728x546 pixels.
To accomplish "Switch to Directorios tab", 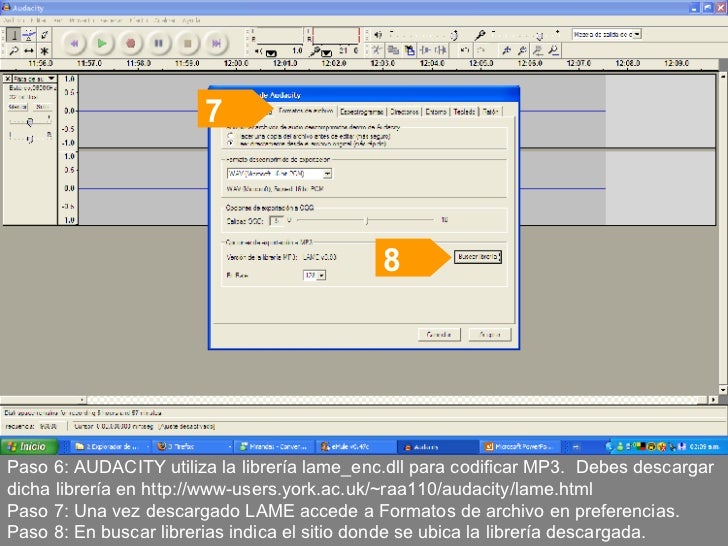I will 404,111.
